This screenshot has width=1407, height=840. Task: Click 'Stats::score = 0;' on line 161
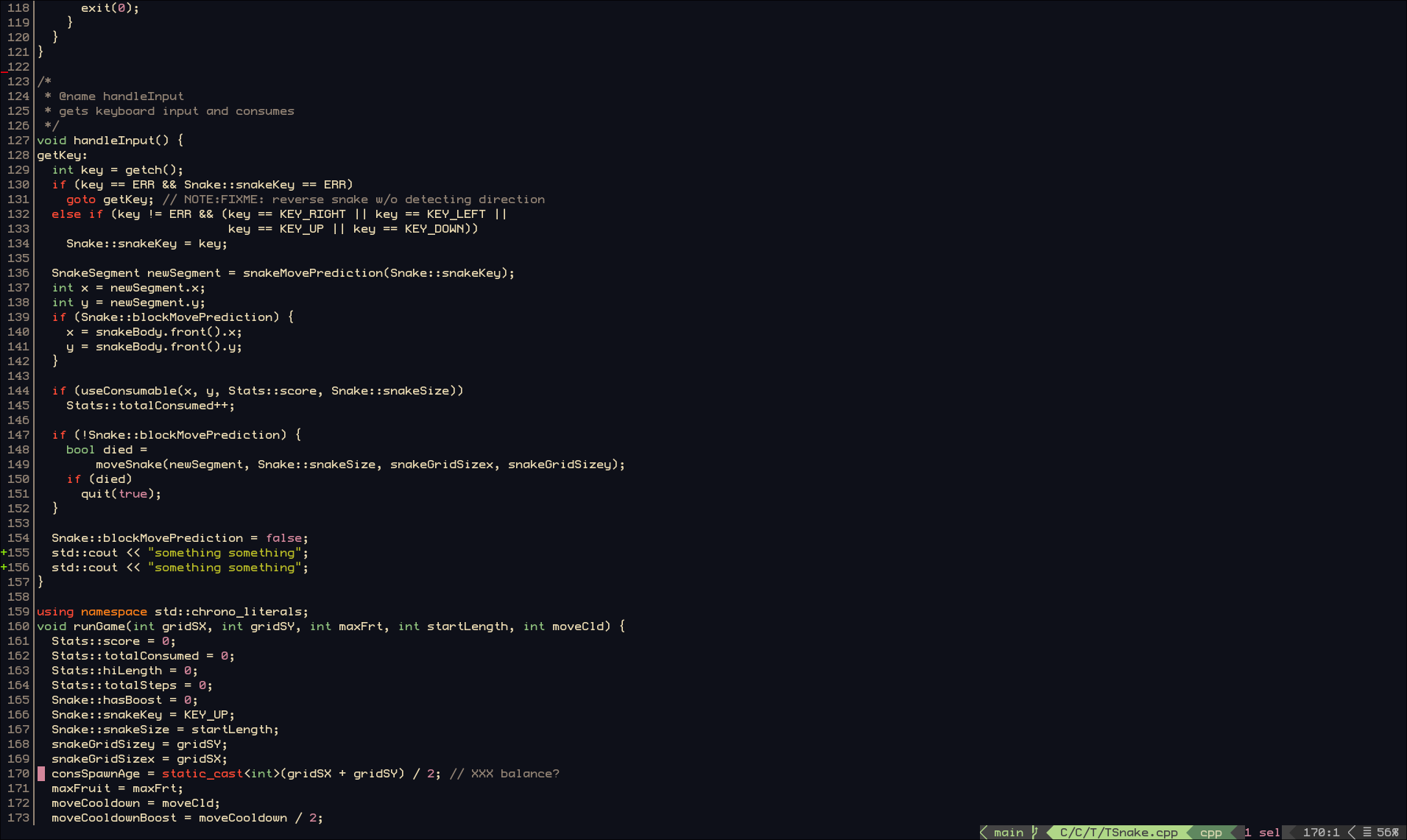coord(113,640)
